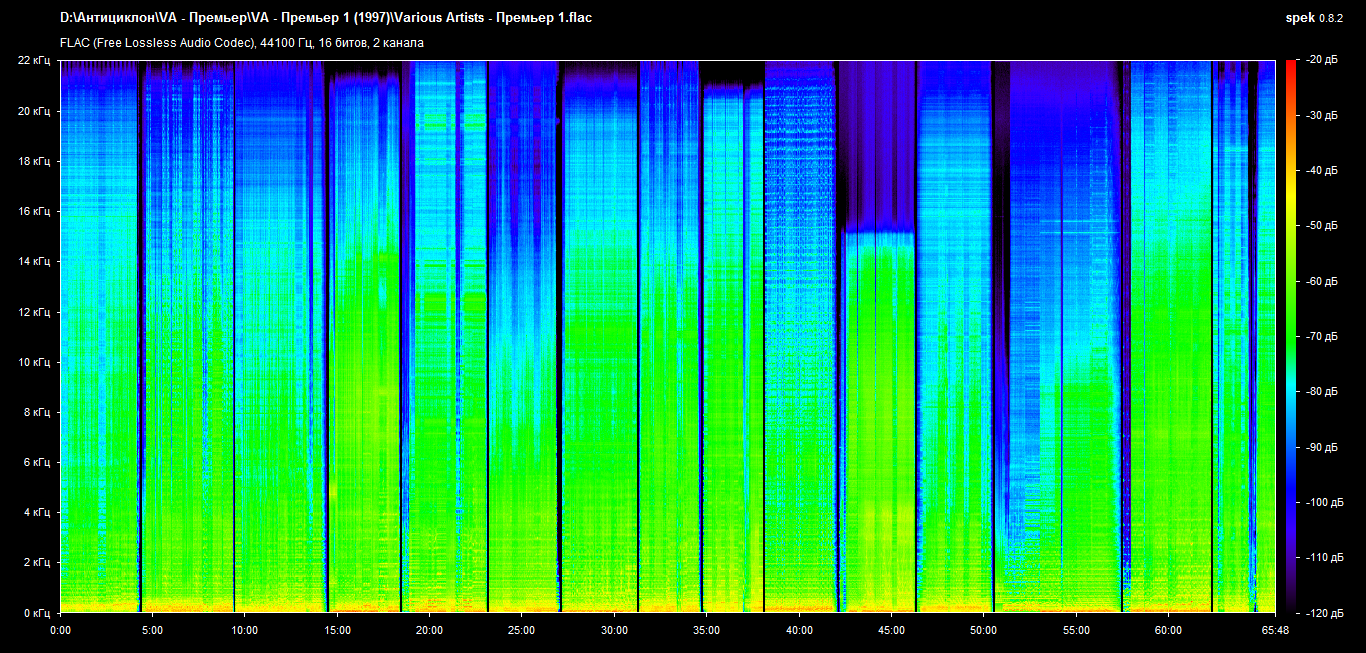Screen dimensions: 1366x653
Task: Click the 0 кГц frequency label
Action: (x=37, y=612)
